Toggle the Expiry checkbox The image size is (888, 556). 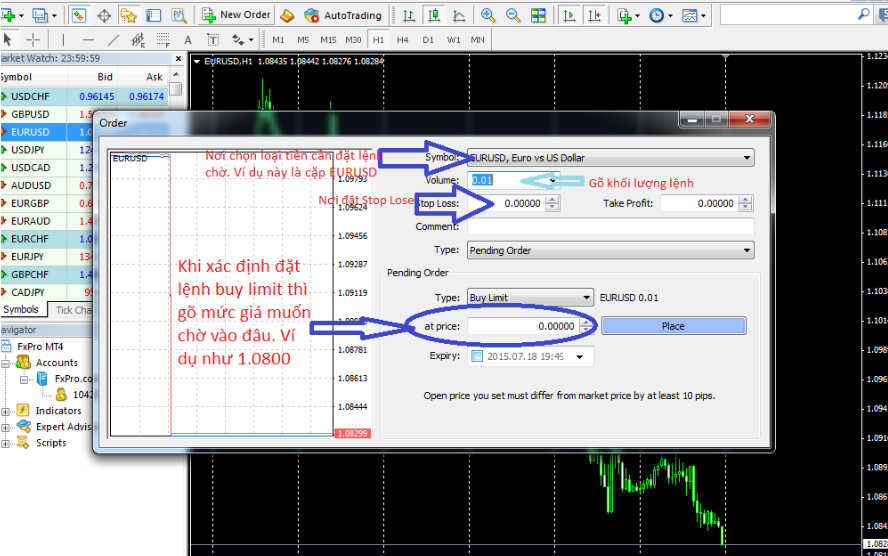point(476,356)
